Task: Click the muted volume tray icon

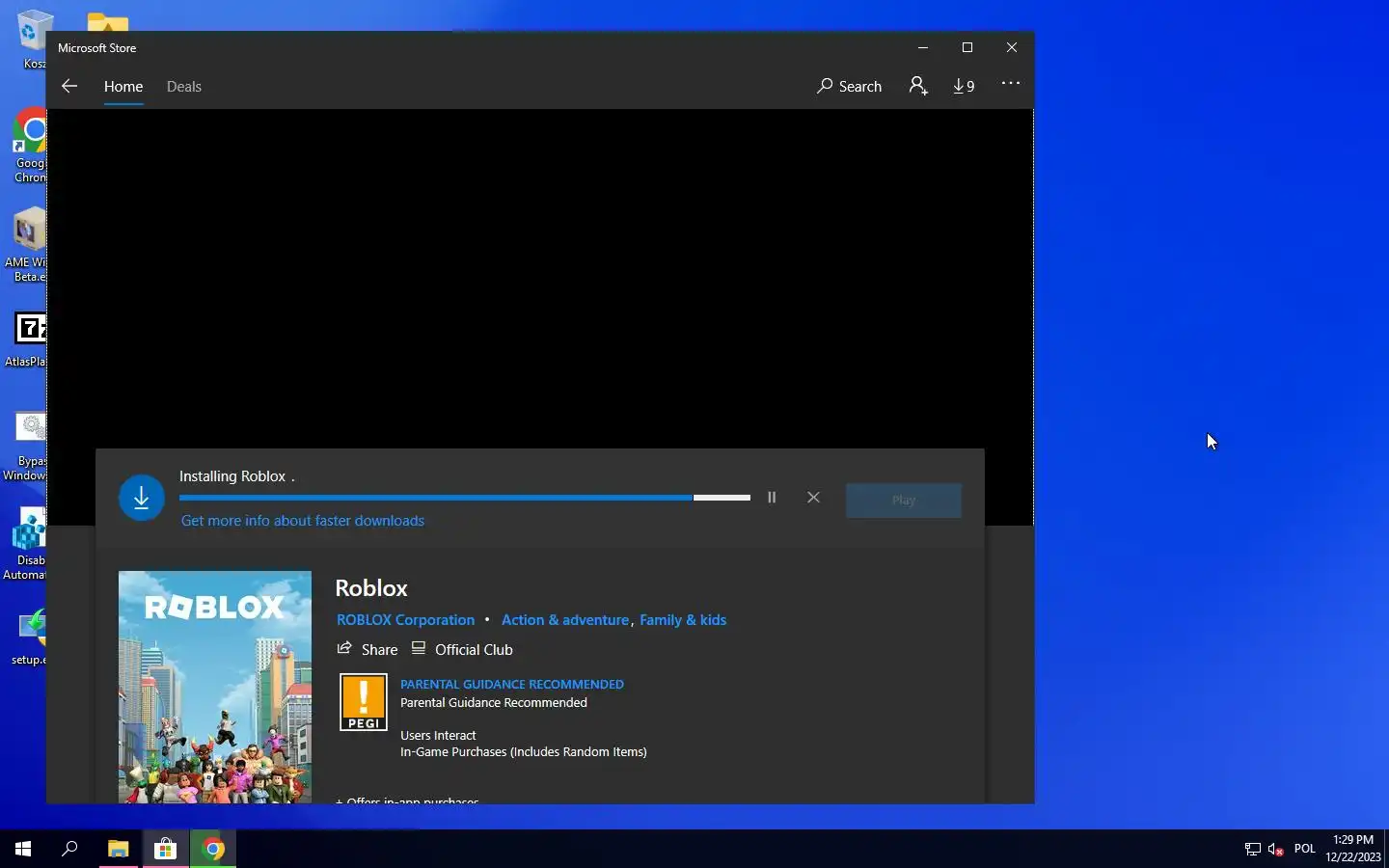Action: tap(1275, 849)
